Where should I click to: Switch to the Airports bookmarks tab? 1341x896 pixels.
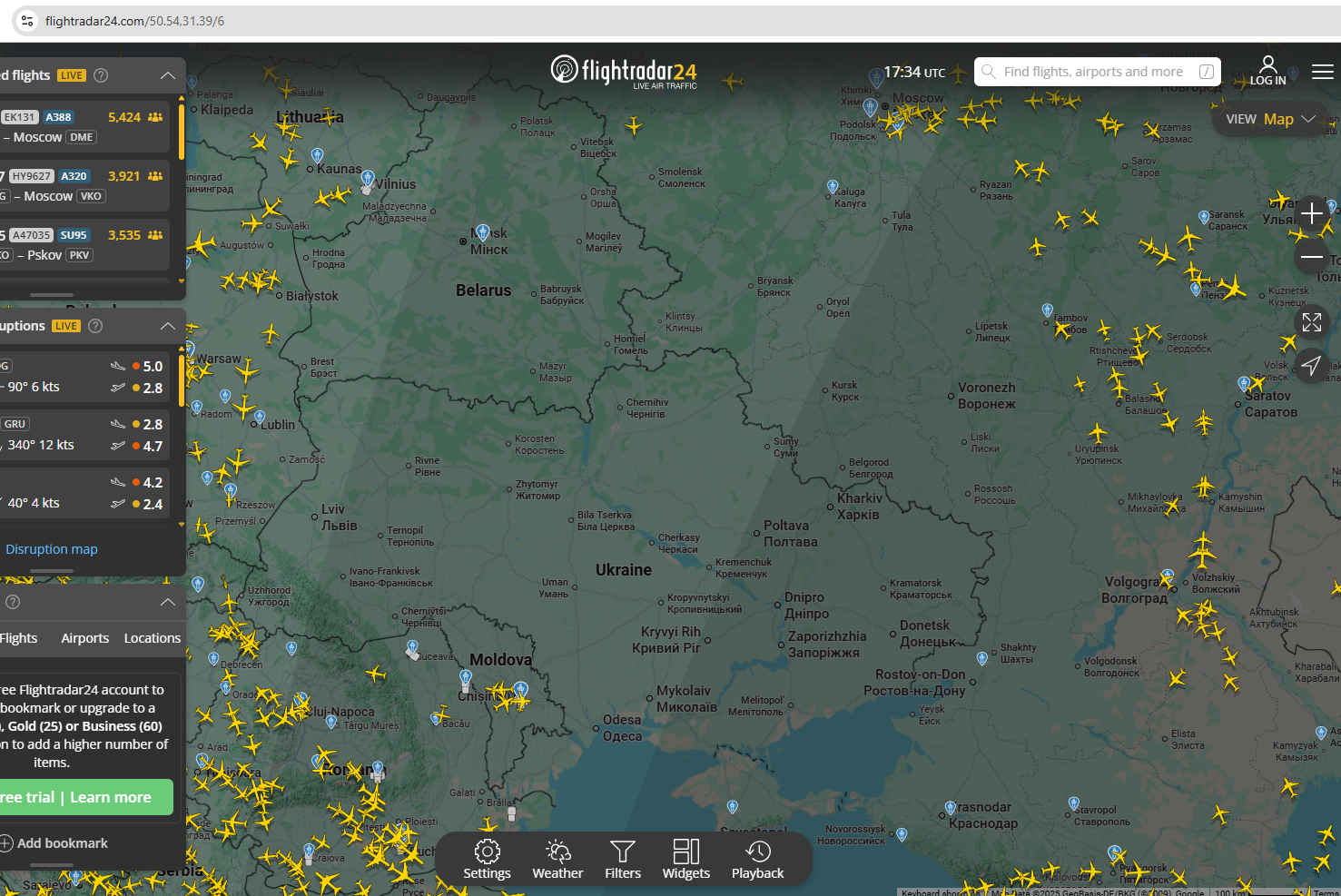point(84,638)
